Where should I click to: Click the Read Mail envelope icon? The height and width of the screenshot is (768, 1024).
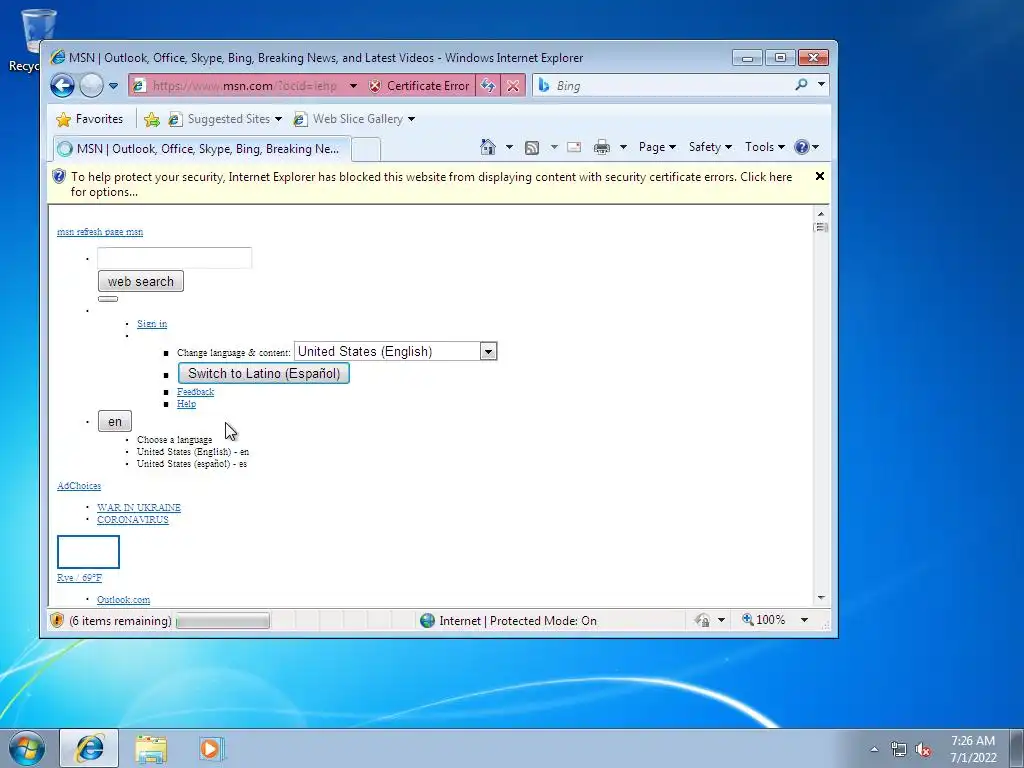(x=574, y=147)
